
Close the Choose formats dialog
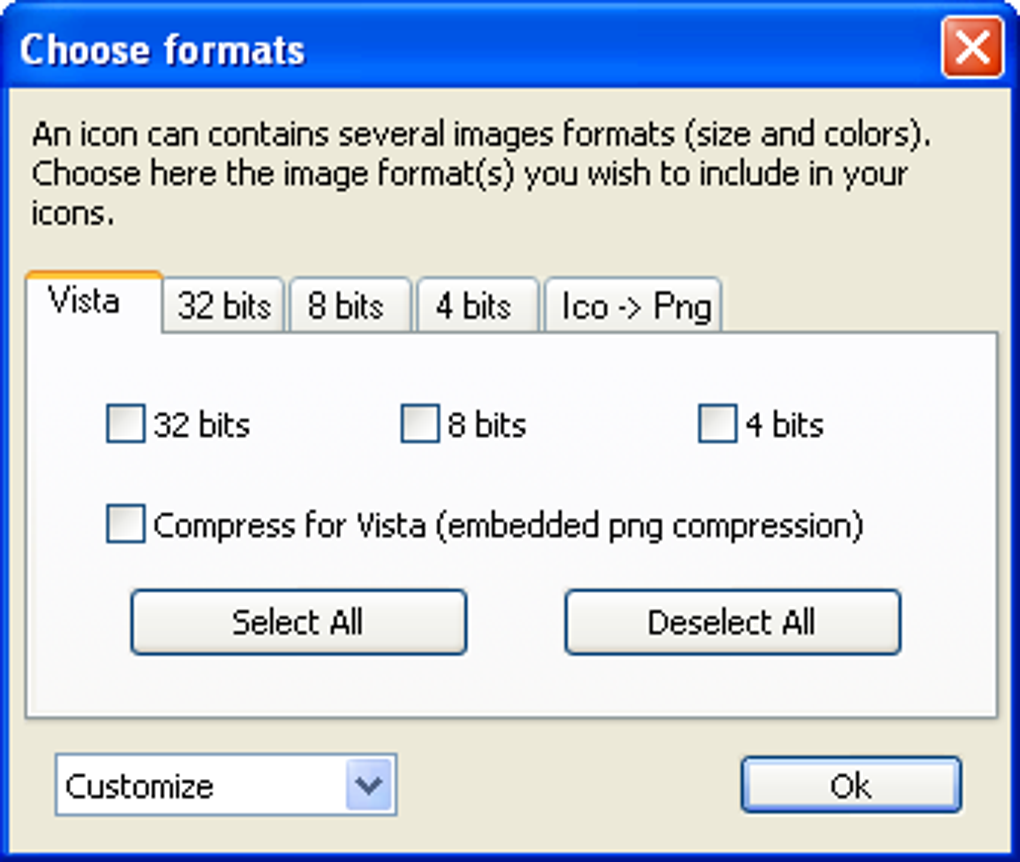click(x=970, y=48)
